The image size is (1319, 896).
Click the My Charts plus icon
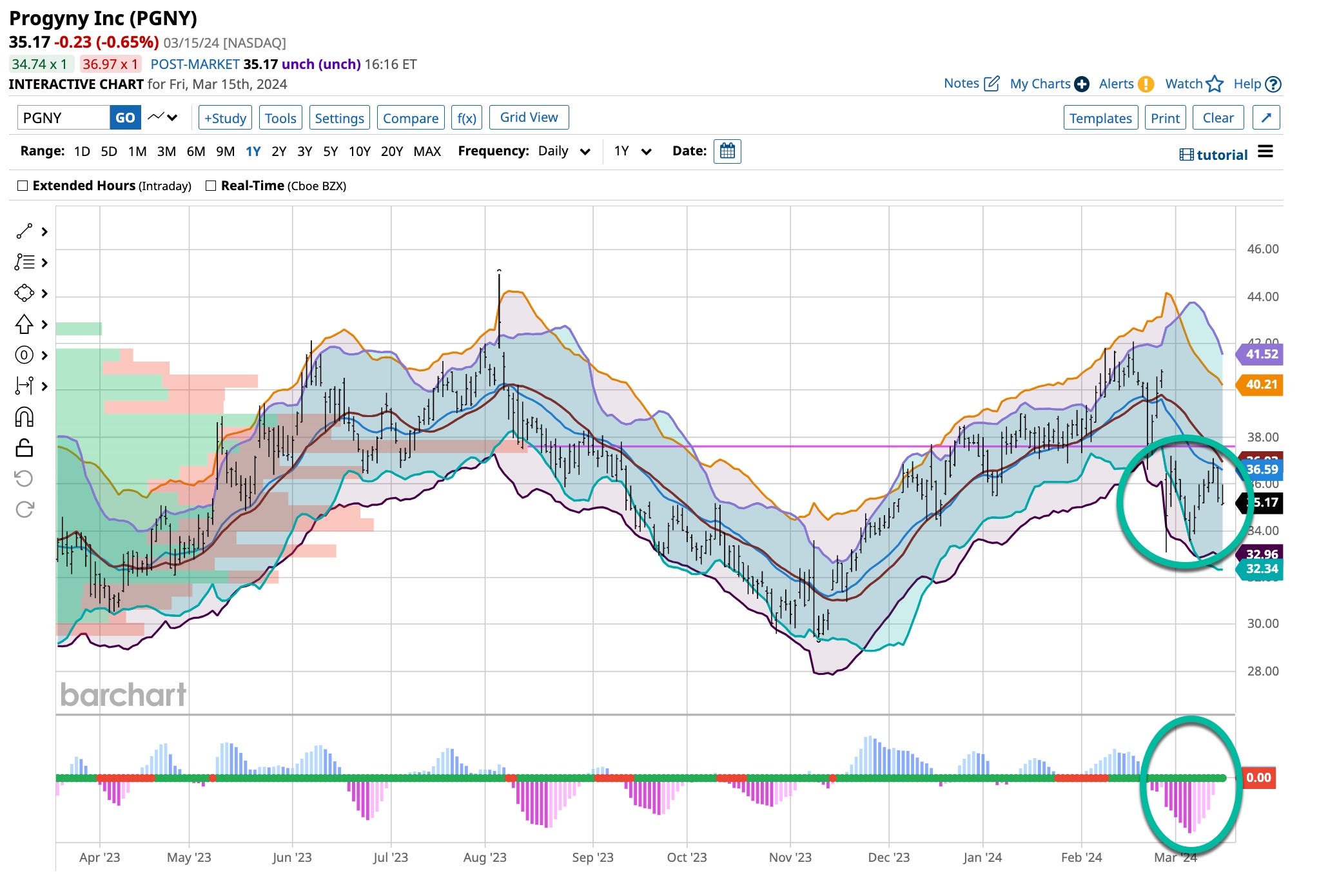pyautogui.click(x=1082, y=84)
